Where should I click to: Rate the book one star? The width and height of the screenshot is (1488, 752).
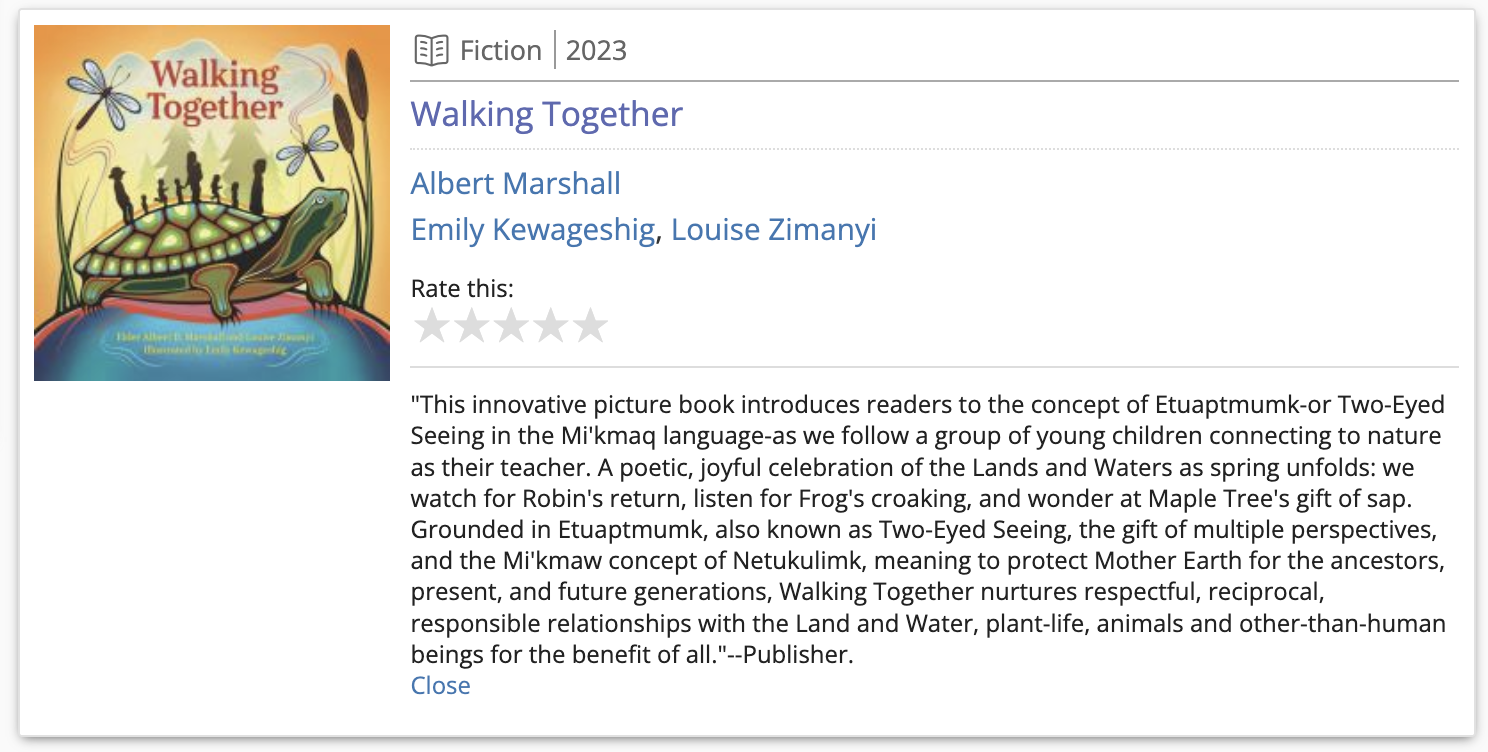(x=432, y=325)
